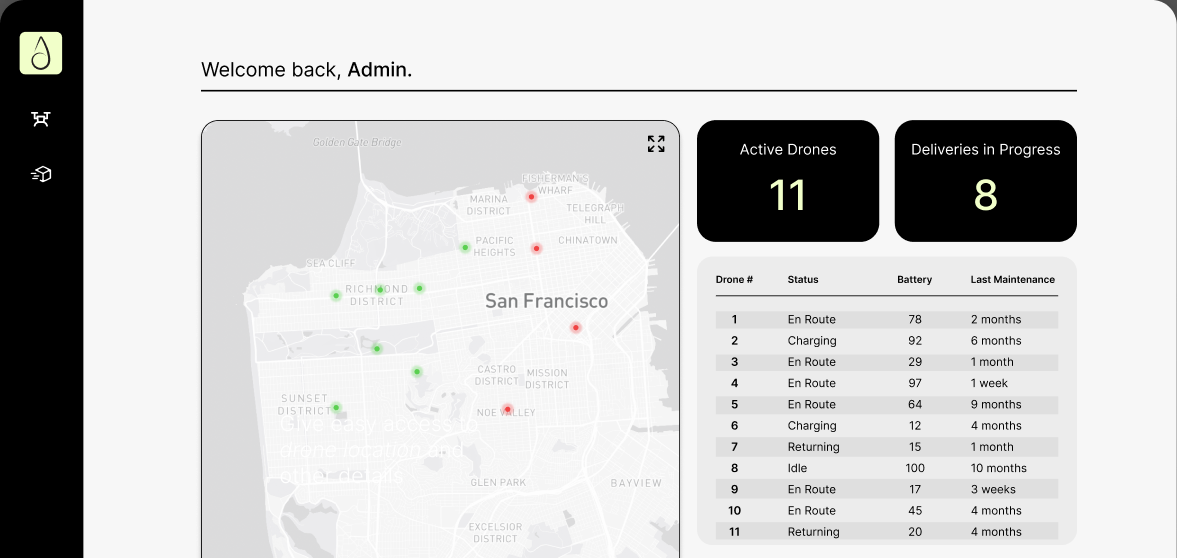Select green marker in Sunset District
The width and height of the screenshot is (1177, 558).
pyautogui.click(x=336, y=408)
